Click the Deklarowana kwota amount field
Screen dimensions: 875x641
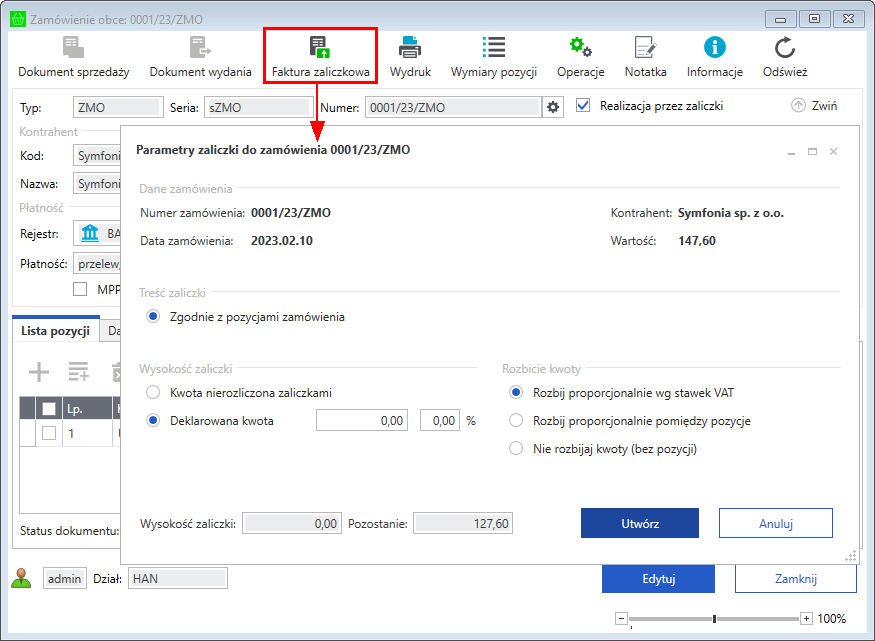[362, 421]
